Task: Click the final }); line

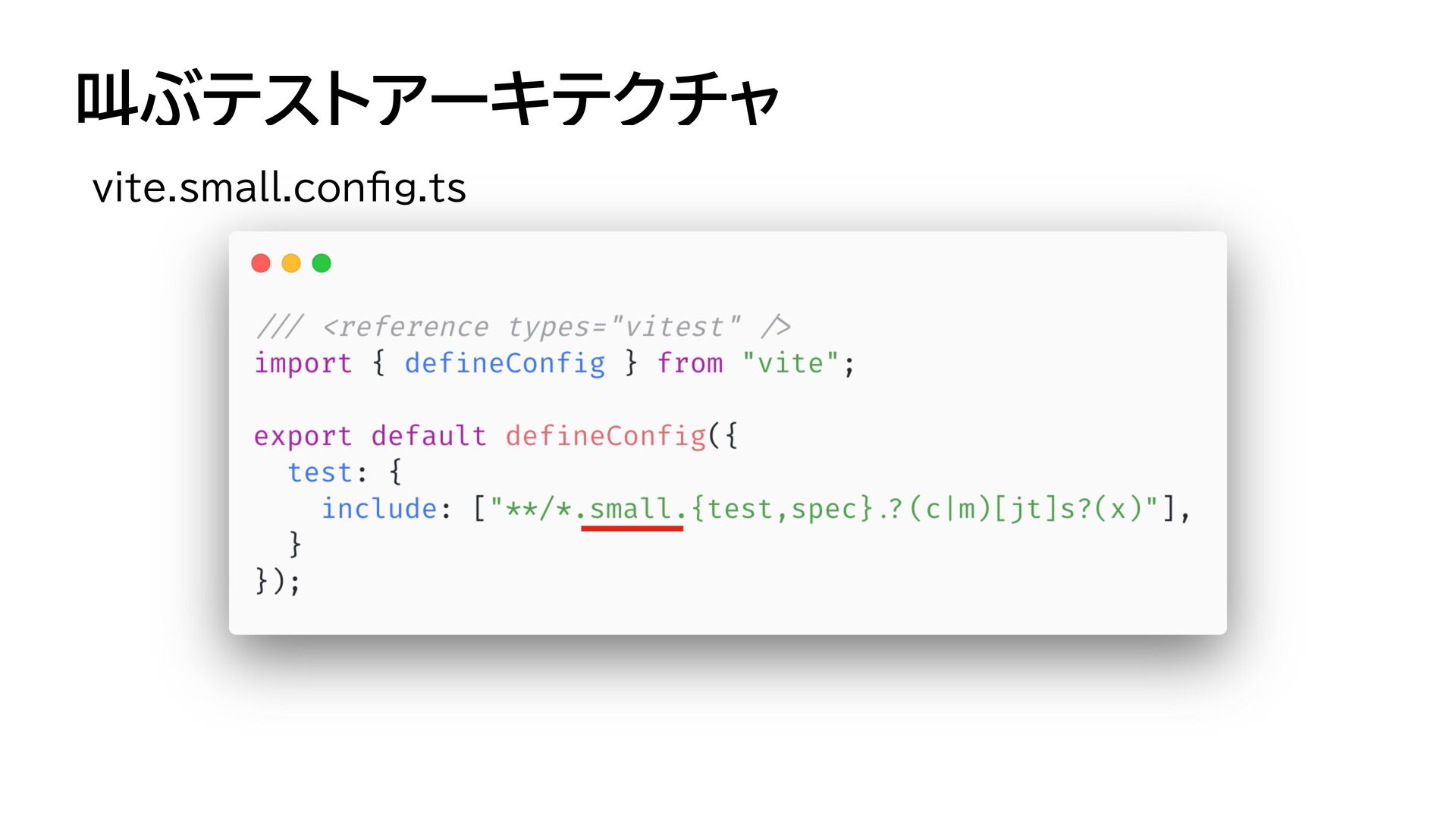Action: 278,581
